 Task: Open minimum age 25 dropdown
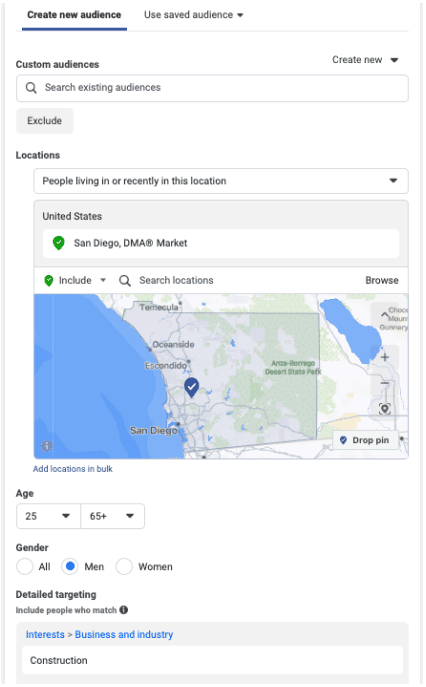[48, 516]
